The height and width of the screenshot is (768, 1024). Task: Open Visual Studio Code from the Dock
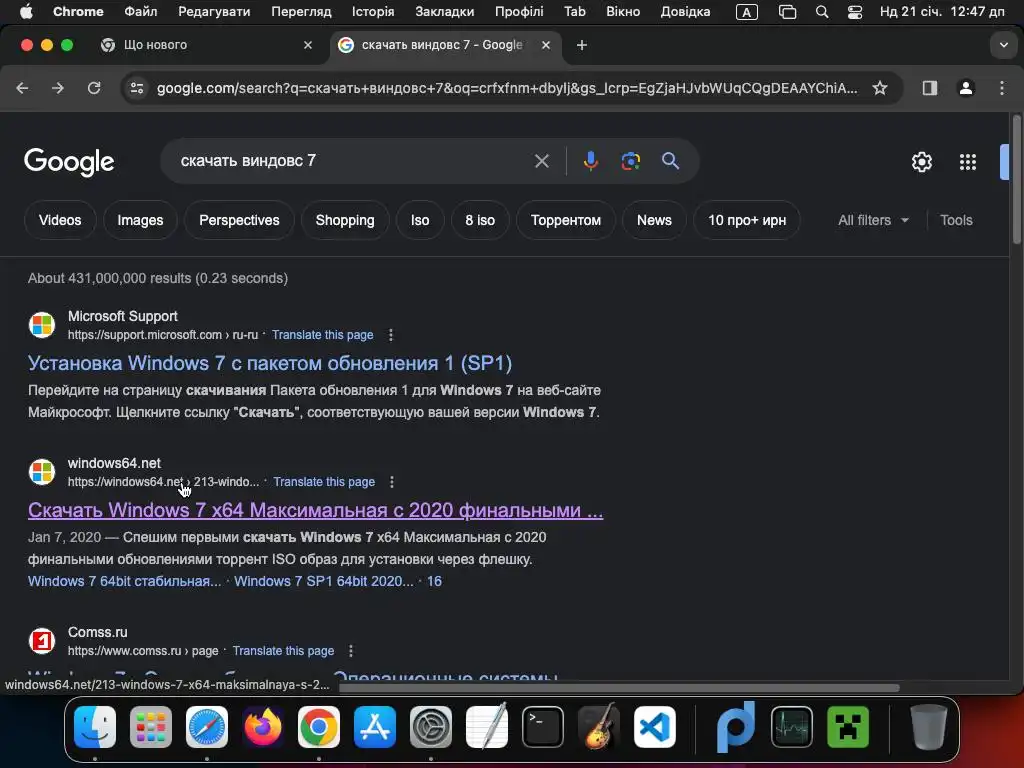point(655,727)
